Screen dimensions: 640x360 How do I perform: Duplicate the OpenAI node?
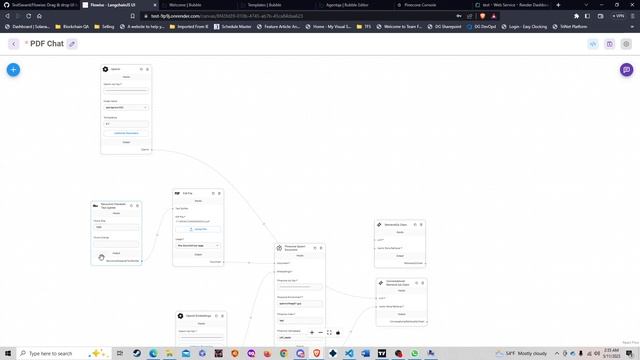141,69
